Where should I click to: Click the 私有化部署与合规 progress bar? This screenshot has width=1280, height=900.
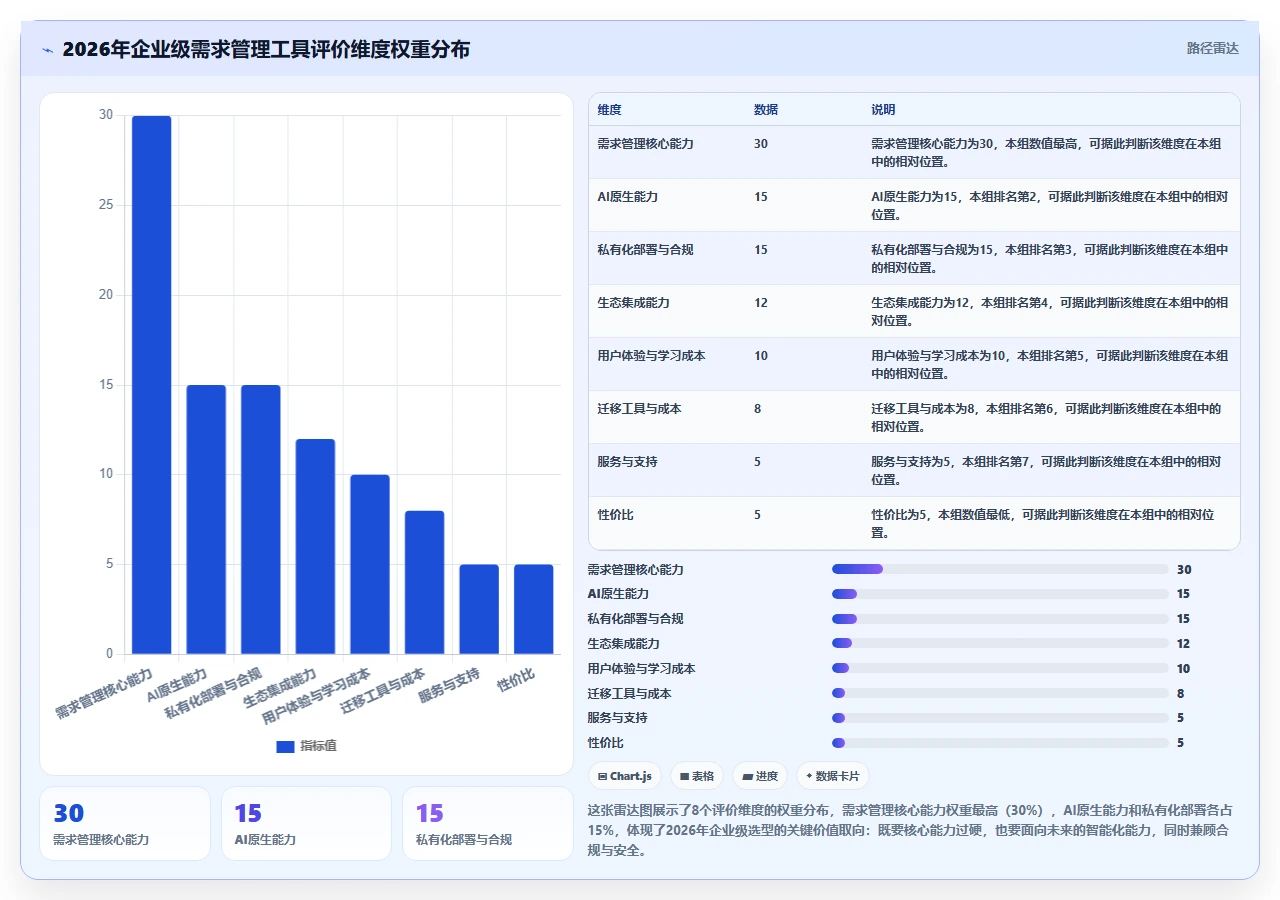[x=1000, y=619]
